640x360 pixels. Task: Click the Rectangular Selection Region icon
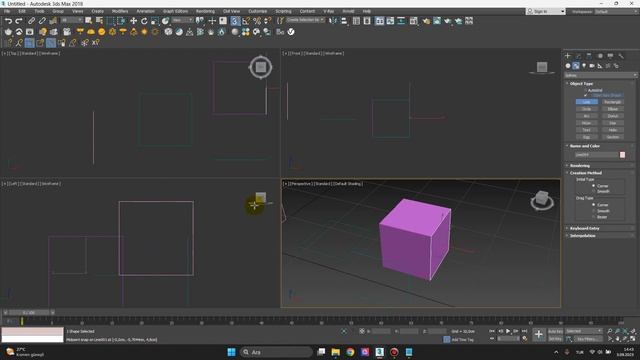coord(110,21)
